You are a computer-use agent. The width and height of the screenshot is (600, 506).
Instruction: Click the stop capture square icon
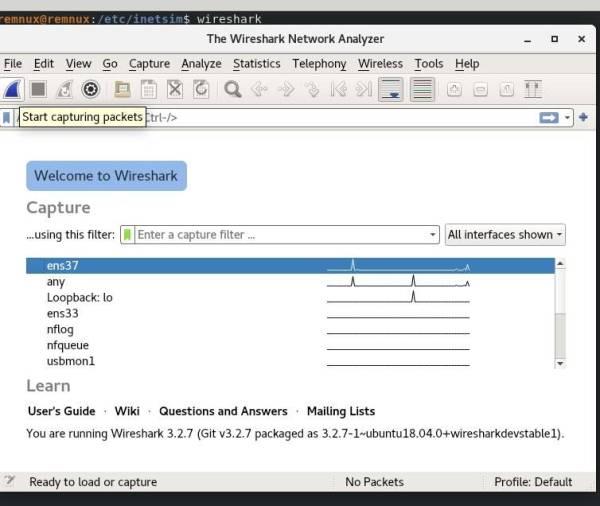click(x=38, y=90)
